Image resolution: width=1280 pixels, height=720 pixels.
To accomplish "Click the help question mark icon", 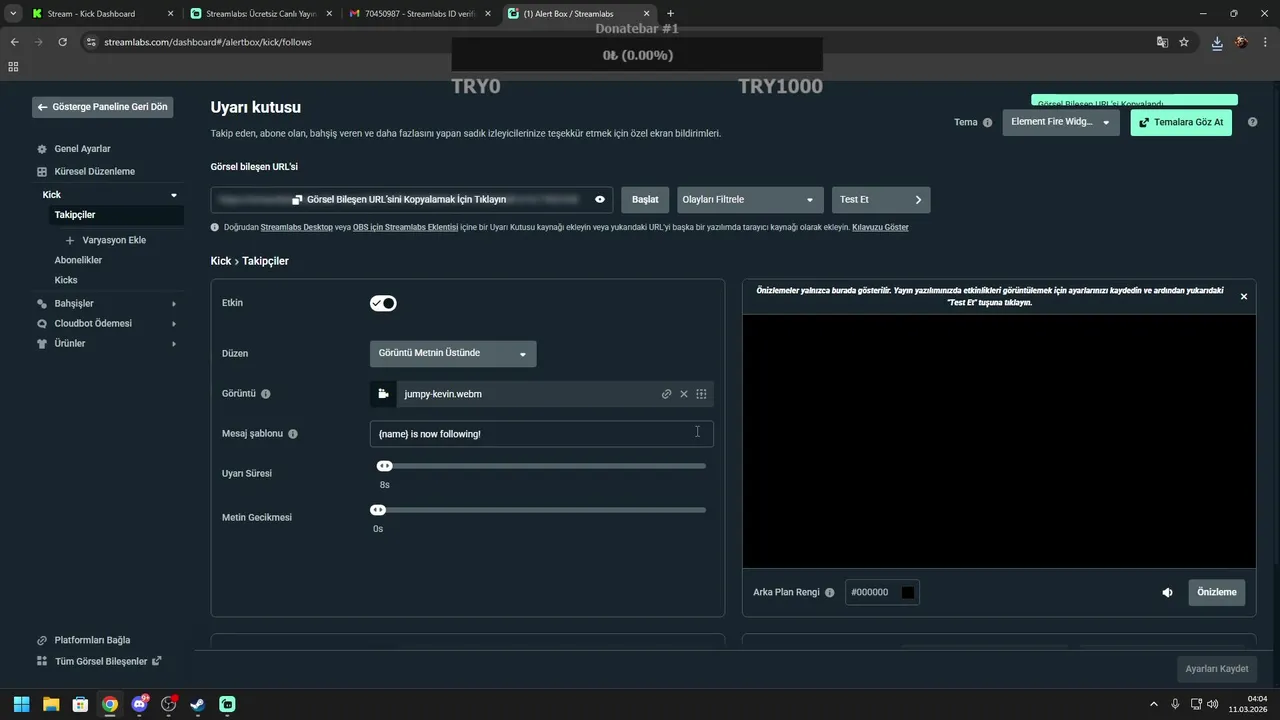I will (1252, 122).
